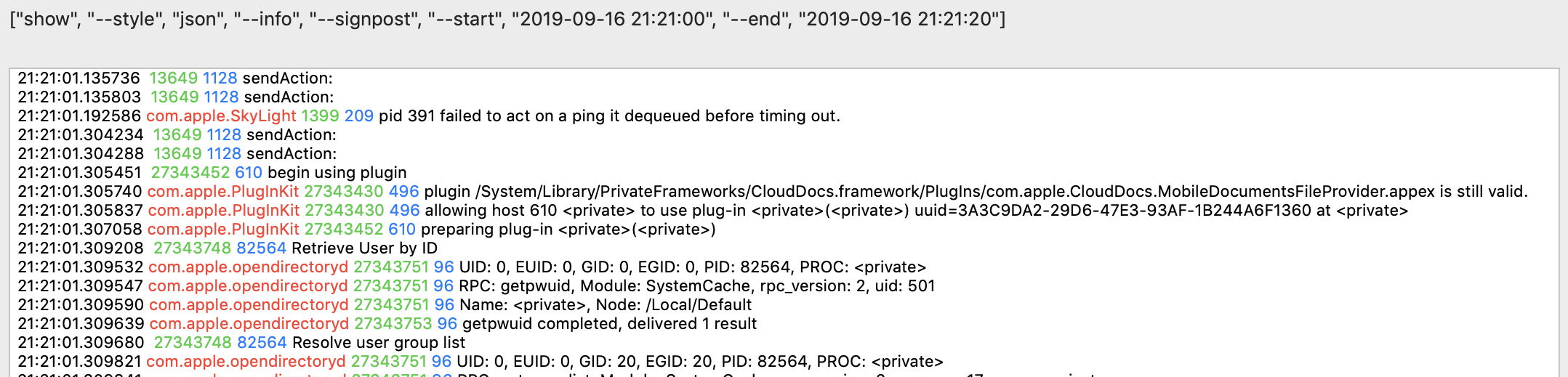Viewport: 1568px width, 377px height.
Task: Click the command arguments text at top
Action: (x=507, y=19)
